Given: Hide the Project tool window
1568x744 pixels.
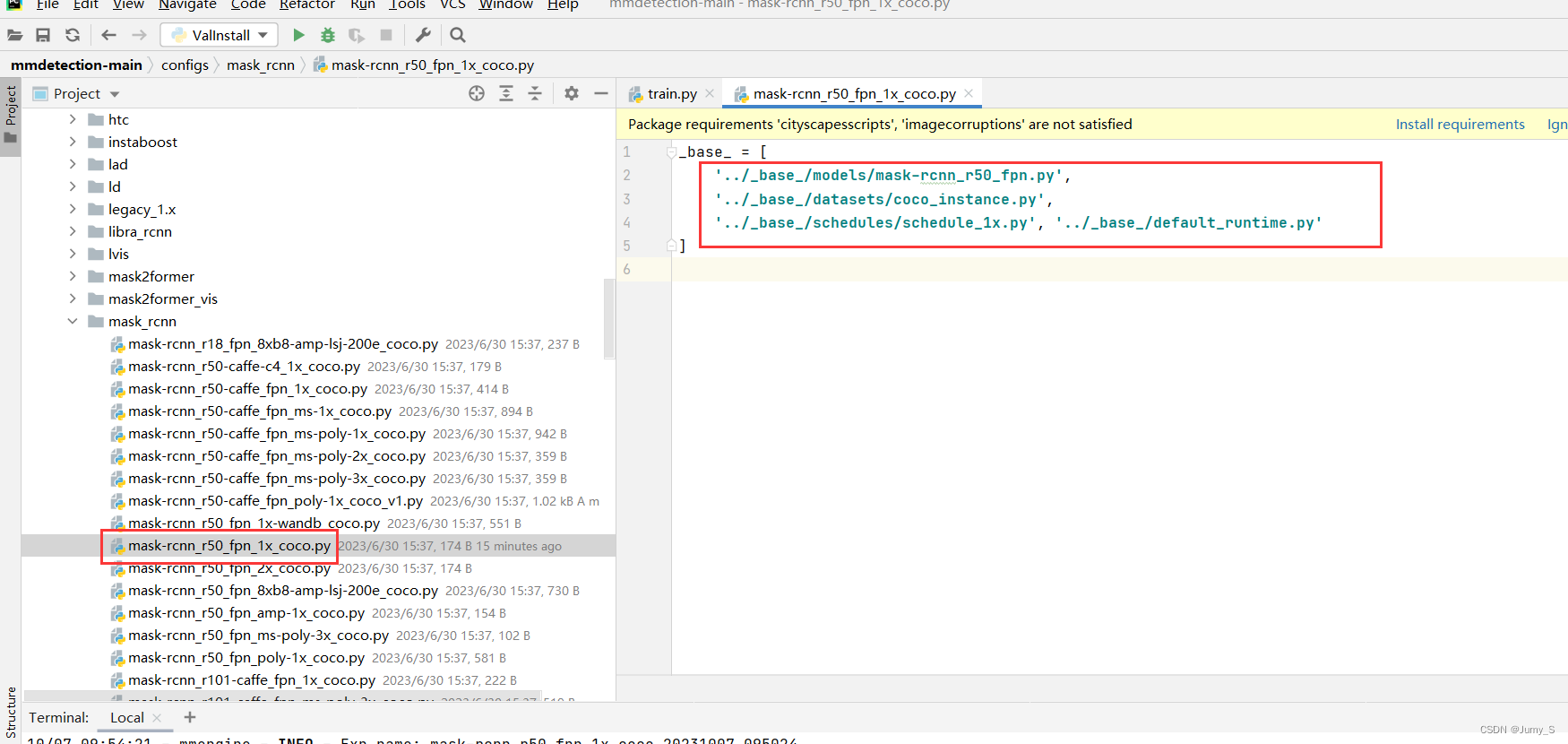Looking at the screenshot, I should click(601, 93).
